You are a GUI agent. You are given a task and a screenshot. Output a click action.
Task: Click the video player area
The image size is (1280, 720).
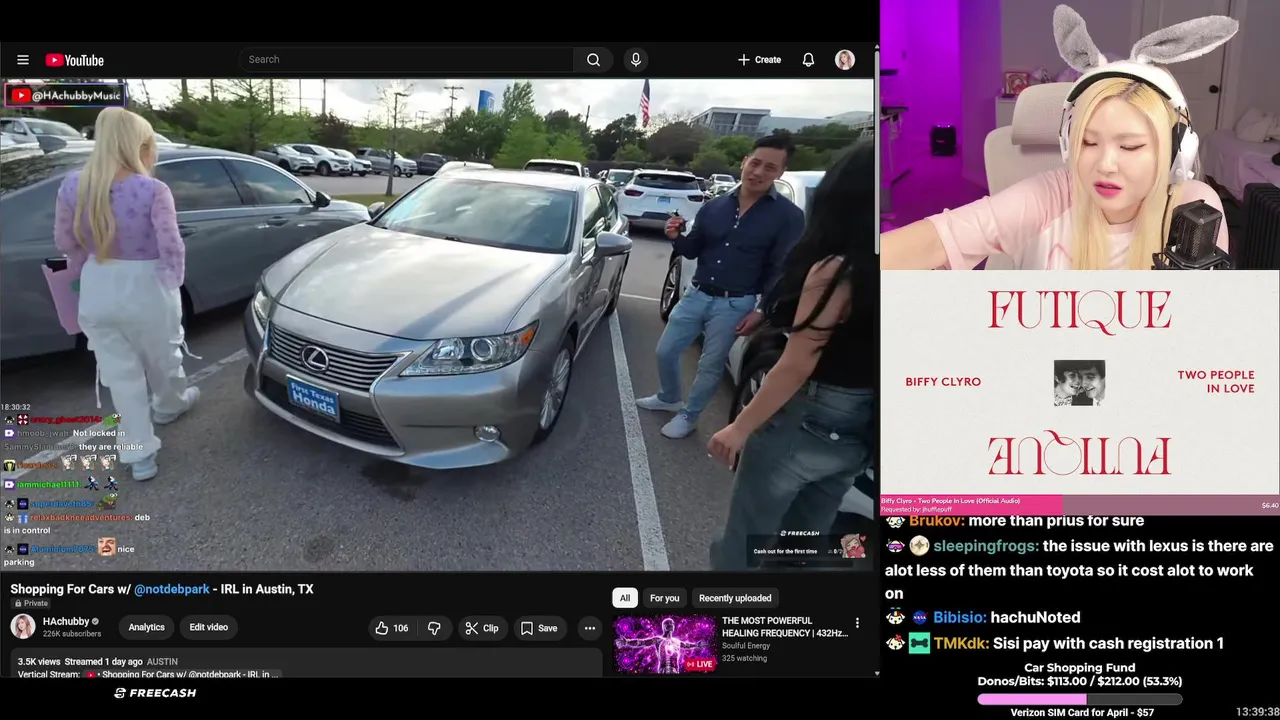[x=437, y=325]
